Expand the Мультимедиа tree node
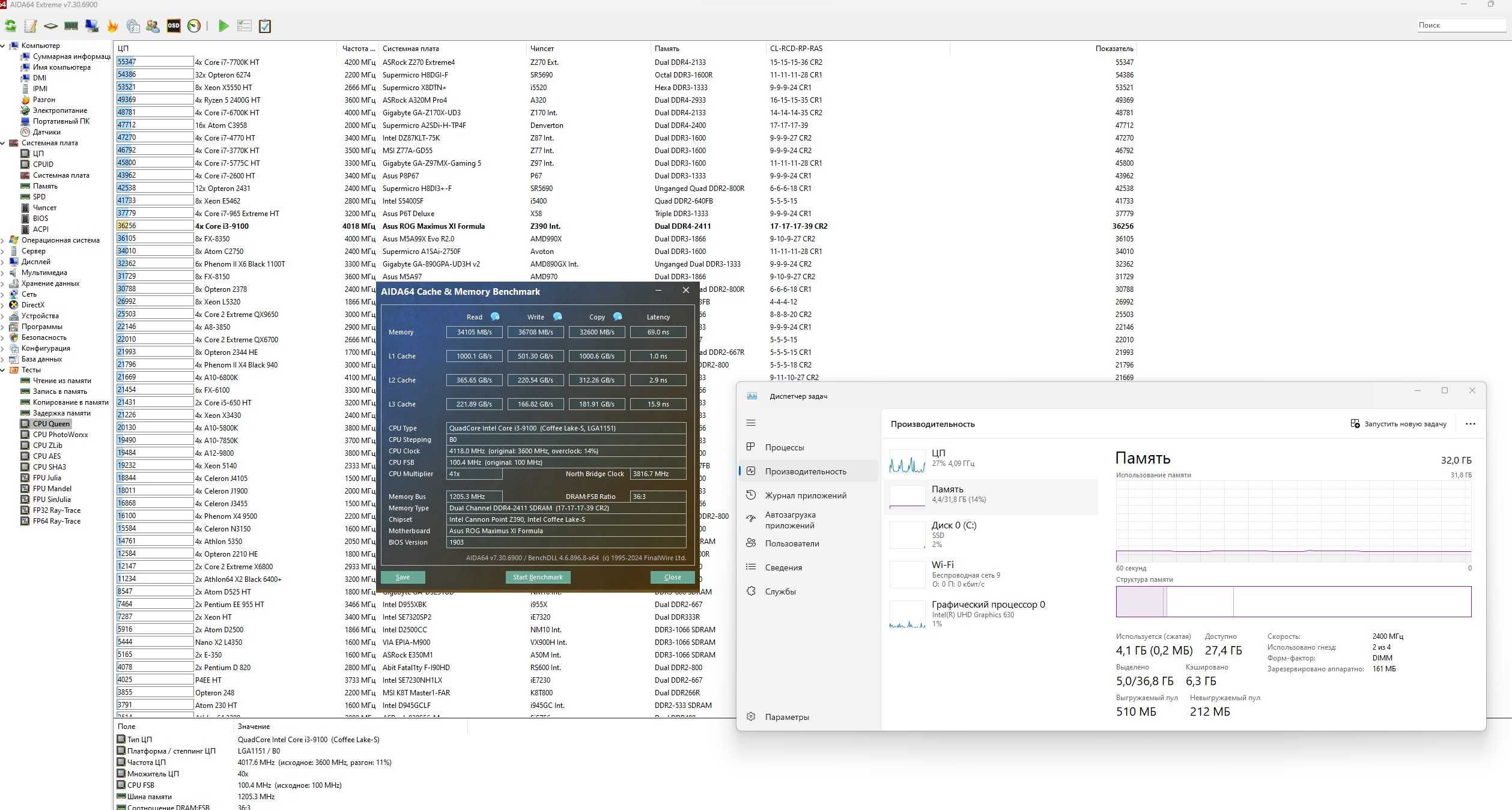Screen dimensions: 1512x810 pos(3,273)
